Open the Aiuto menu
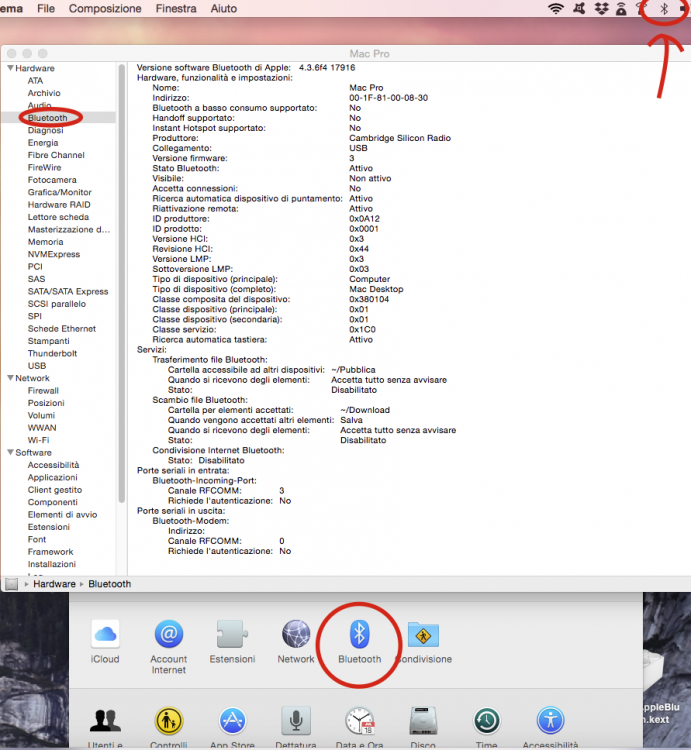This screenshot has height=750, width=691. tap(224, 9)
